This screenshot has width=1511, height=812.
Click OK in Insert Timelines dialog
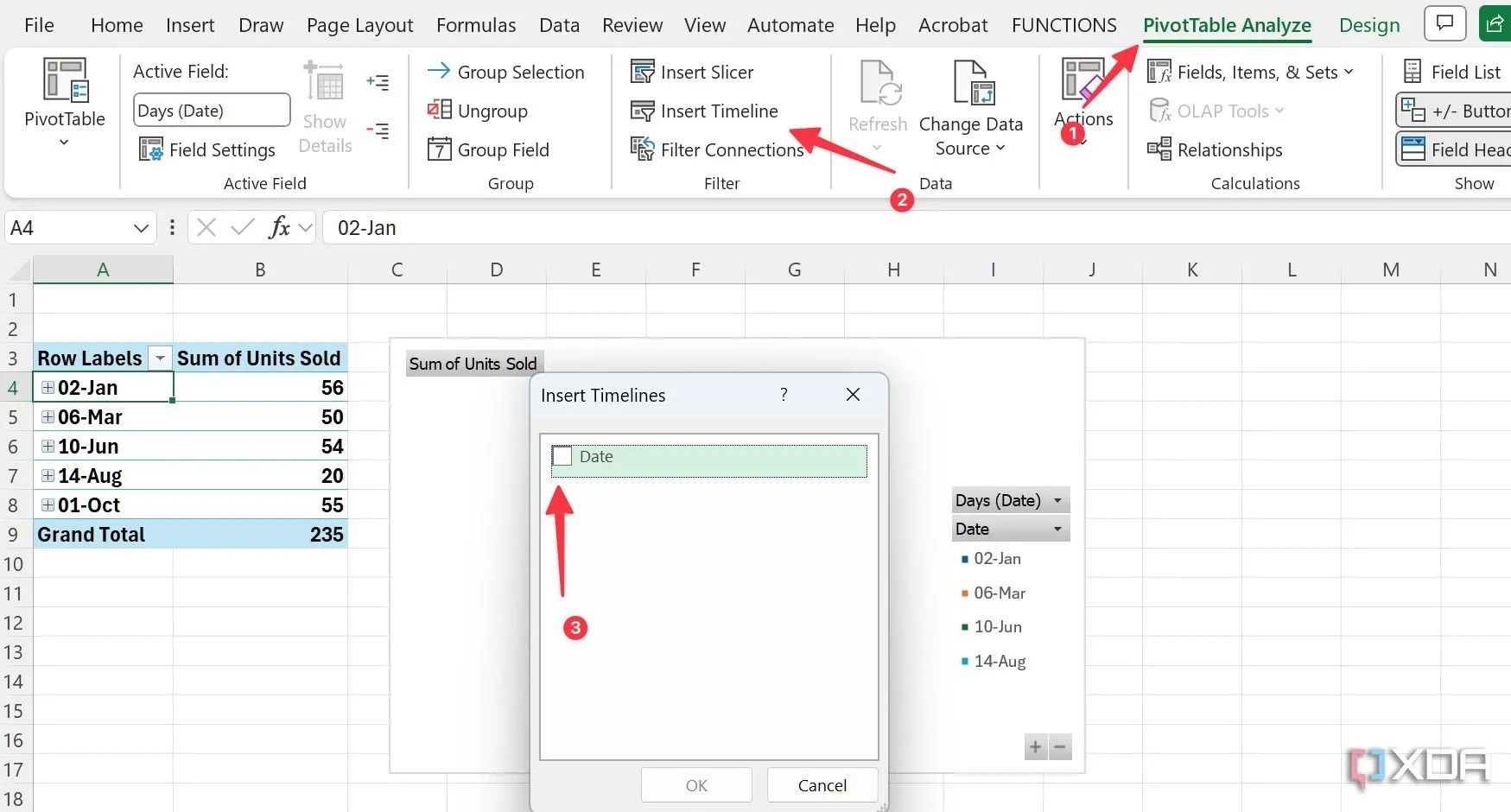tap(696, 785)
